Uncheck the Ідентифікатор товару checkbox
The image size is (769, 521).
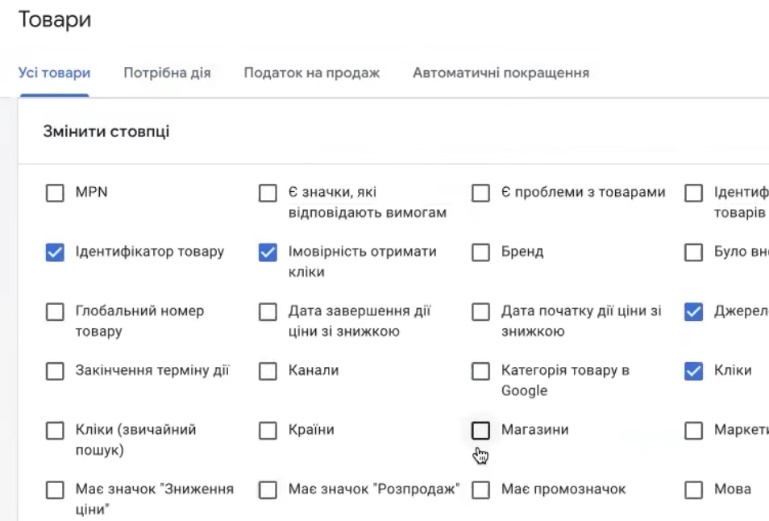tap(55, 253)
